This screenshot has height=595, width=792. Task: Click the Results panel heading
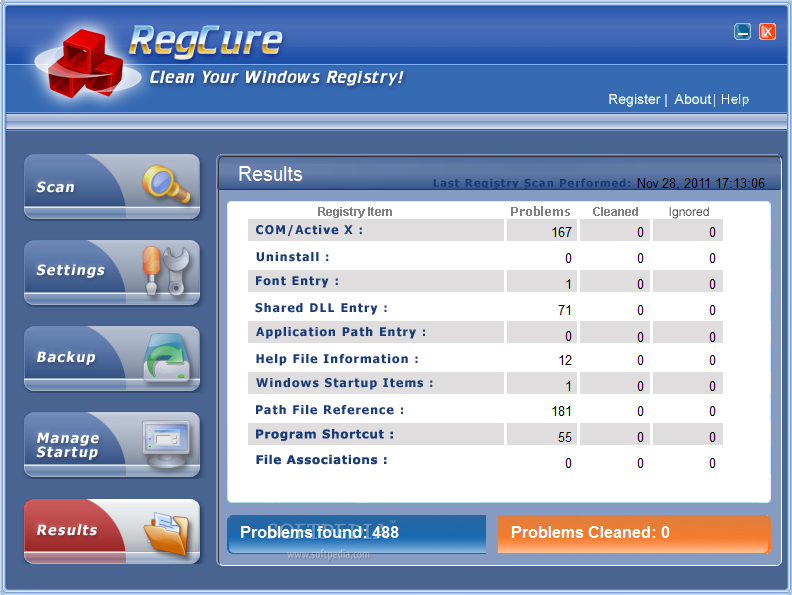(x=270, y=174)
